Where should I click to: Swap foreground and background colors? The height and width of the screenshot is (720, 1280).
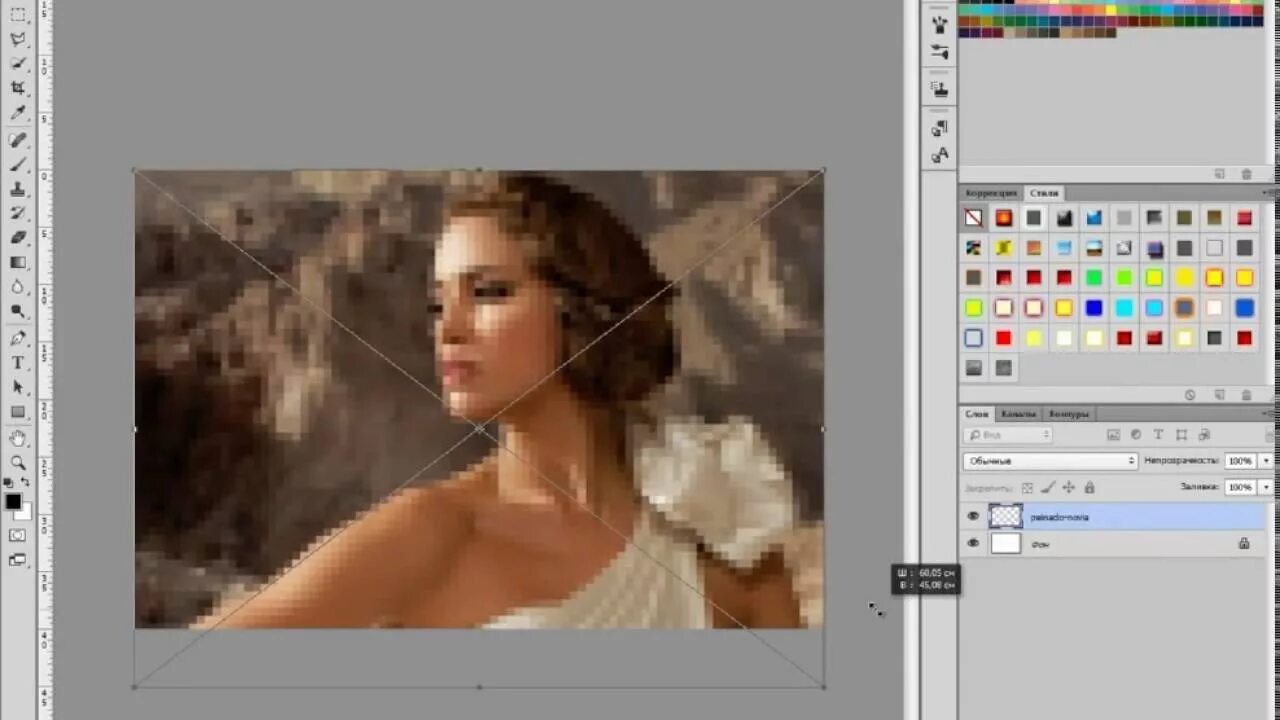tap(26, 483)
